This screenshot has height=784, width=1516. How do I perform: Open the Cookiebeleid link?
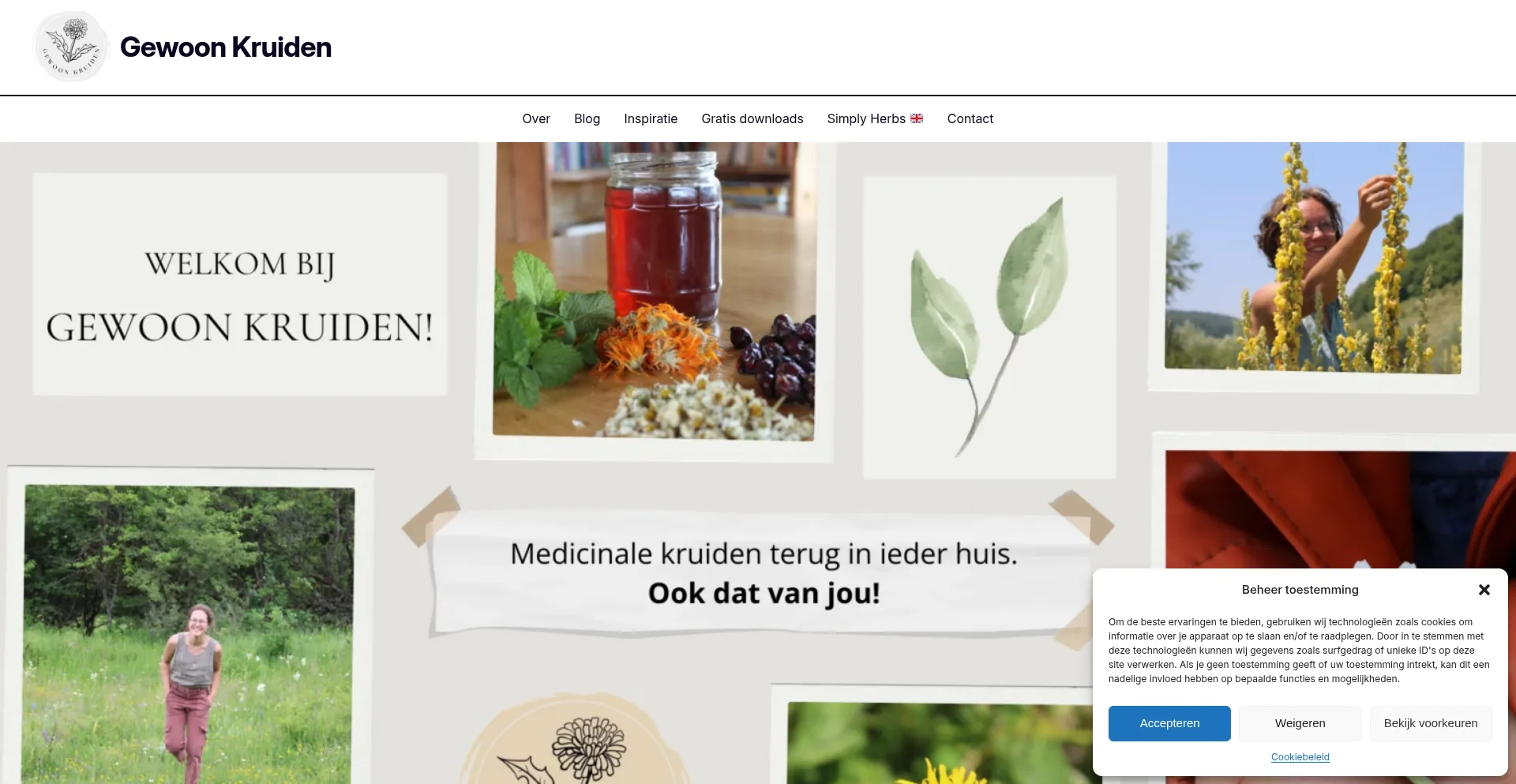1300,757
